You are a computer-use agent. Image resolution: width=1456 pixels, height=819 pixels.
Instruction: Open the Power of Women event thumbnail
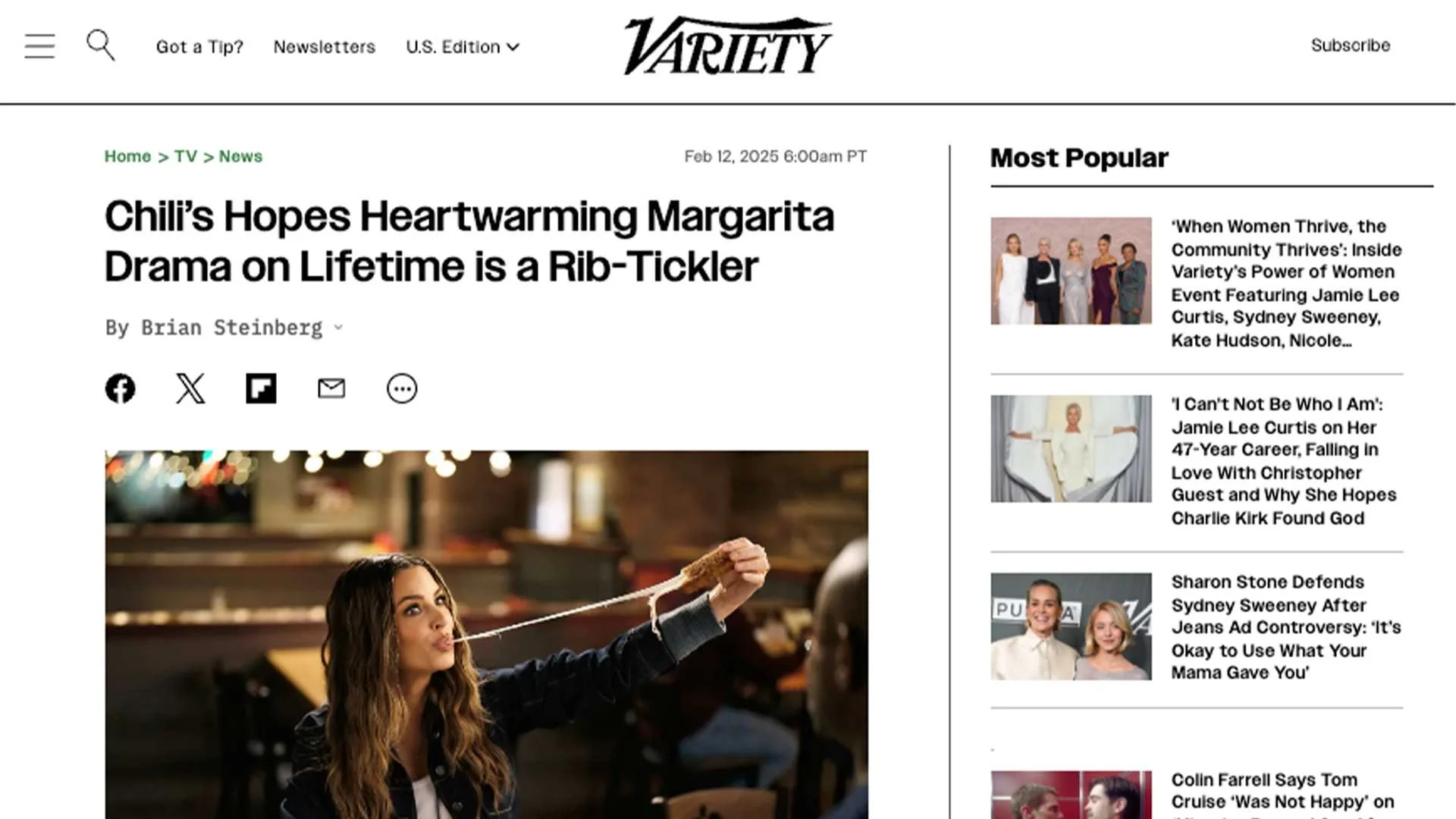click(x=1071, y=271)
